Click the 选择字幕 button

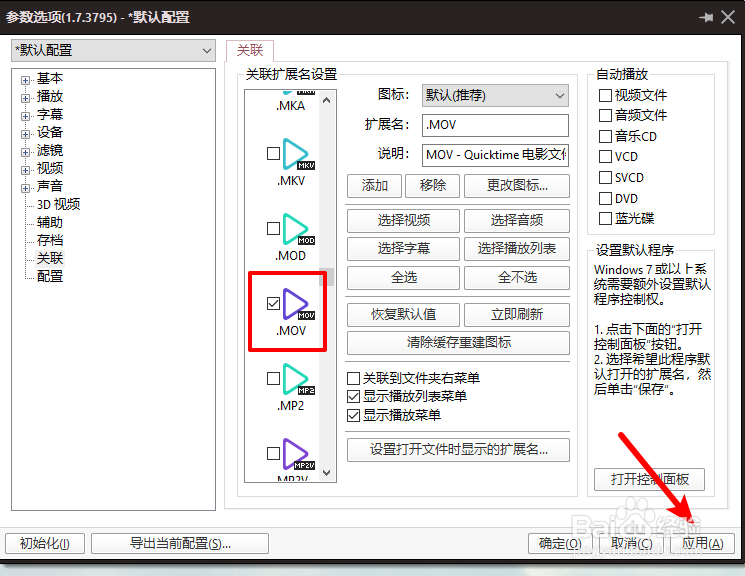(403, 249)
